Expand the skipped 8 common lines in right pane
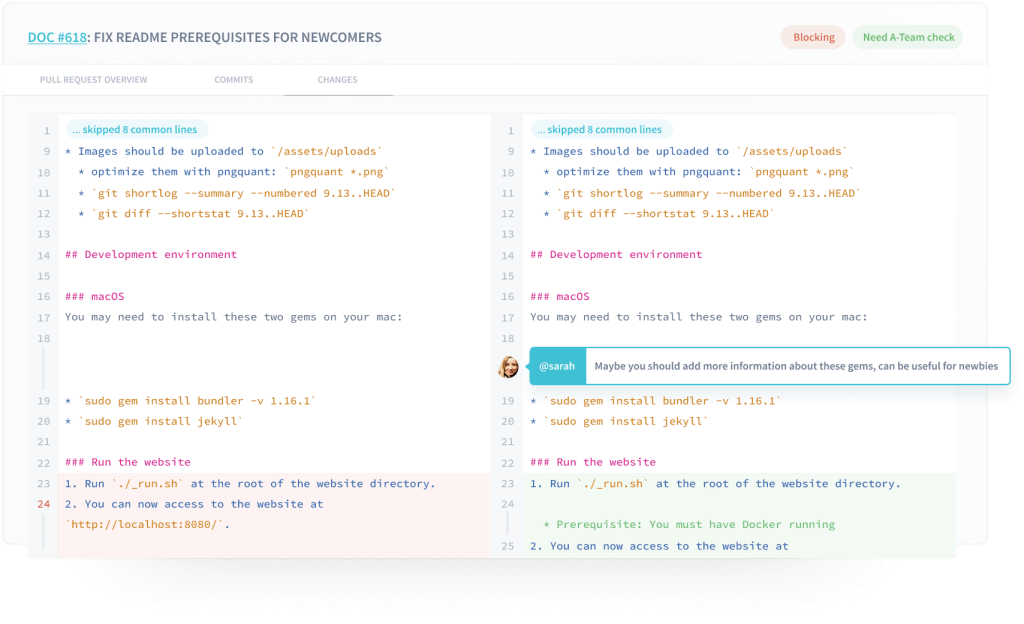The width and height of the screenshot is (1024, 624). tap(601, 129)
